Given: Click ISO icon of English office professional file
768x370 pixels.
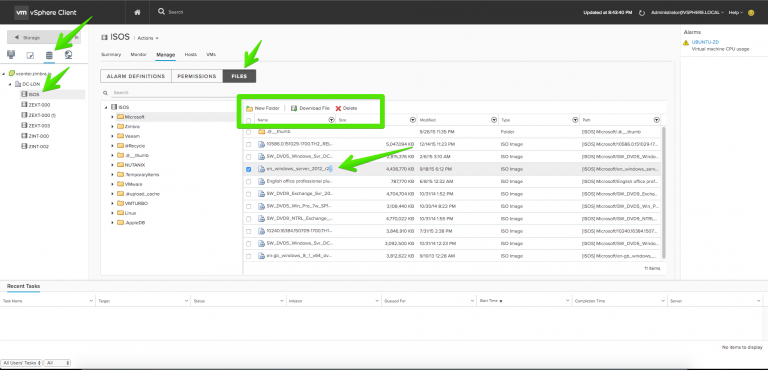Looking at the screenshot, I should [262, 181].
